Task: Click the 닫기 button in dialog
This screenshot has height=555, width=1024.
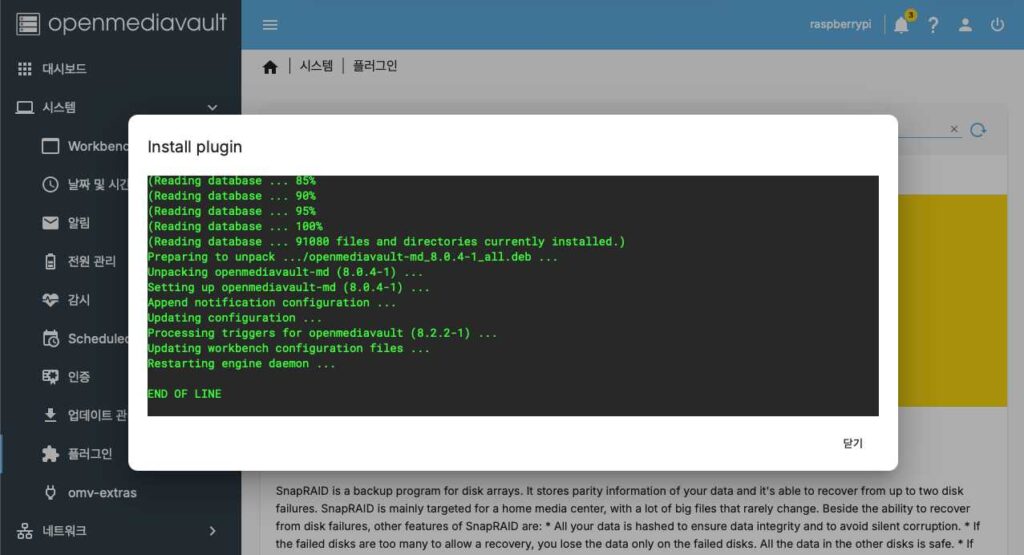Action: [x=853, y=443]
